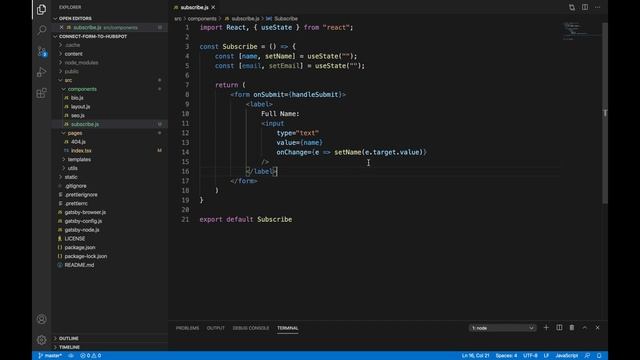Kill terminal with trash icon

pyautogui.click(x=572, y=328)
